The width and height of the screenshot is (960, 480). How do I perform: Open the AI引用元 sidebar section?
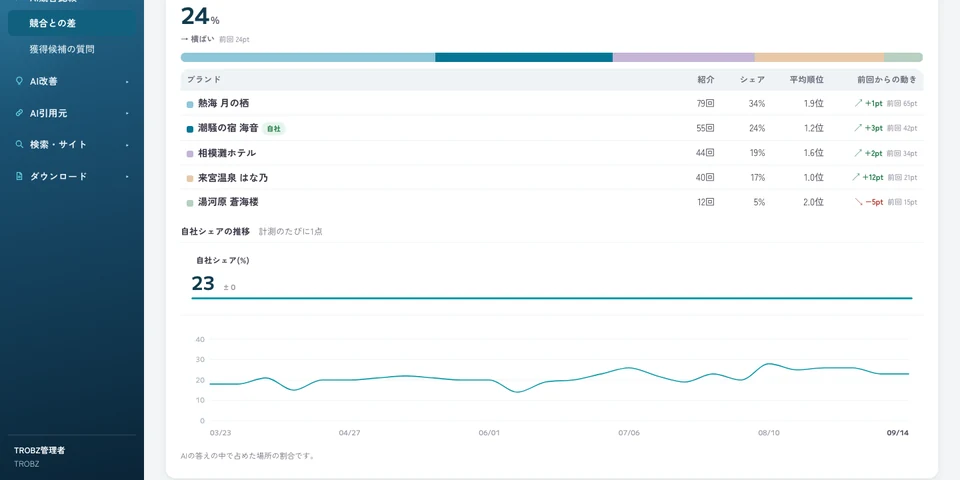click(72, 113)
